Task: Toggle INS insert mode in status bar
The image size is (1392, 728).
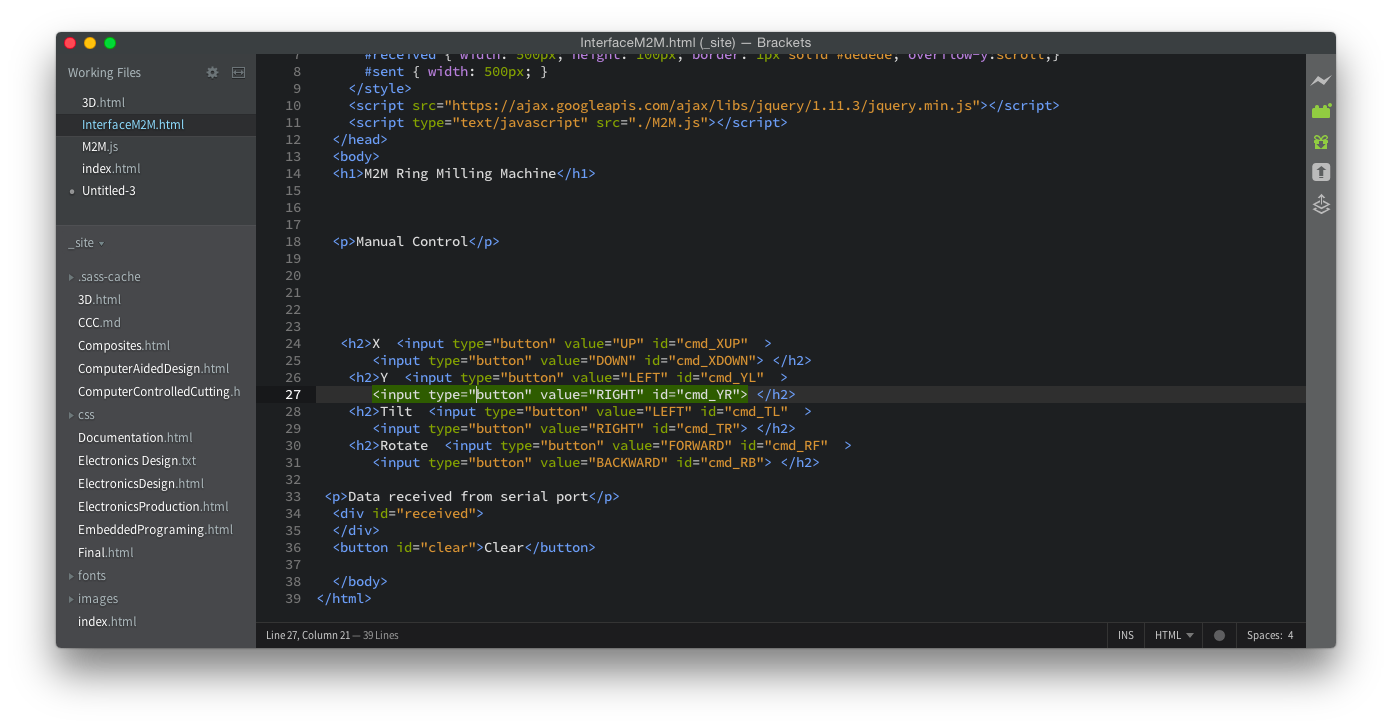Action: pos(1126,635)
